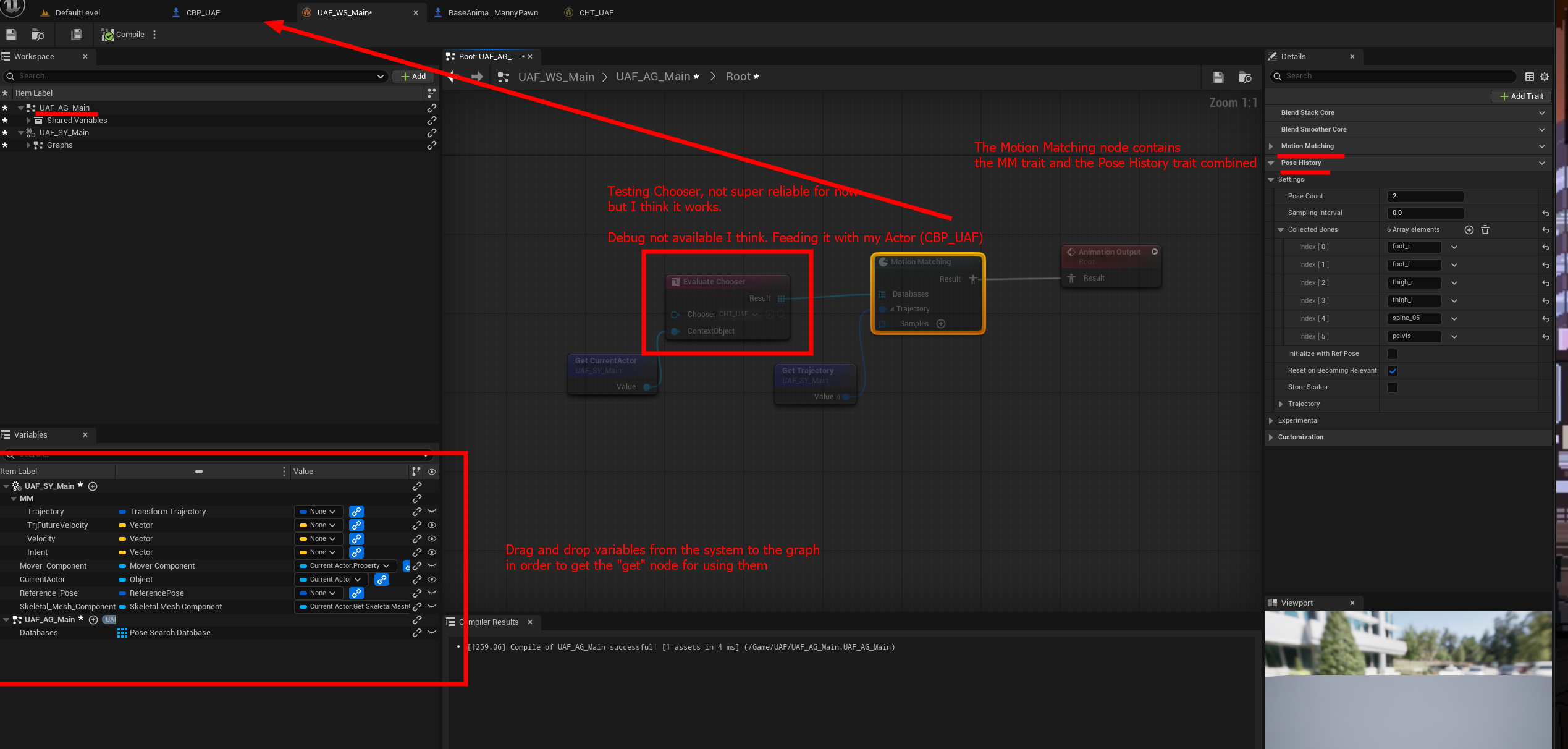Edit the Pose Count value field
This screenshot has width=1568, height=749.
coord(1425,197)
